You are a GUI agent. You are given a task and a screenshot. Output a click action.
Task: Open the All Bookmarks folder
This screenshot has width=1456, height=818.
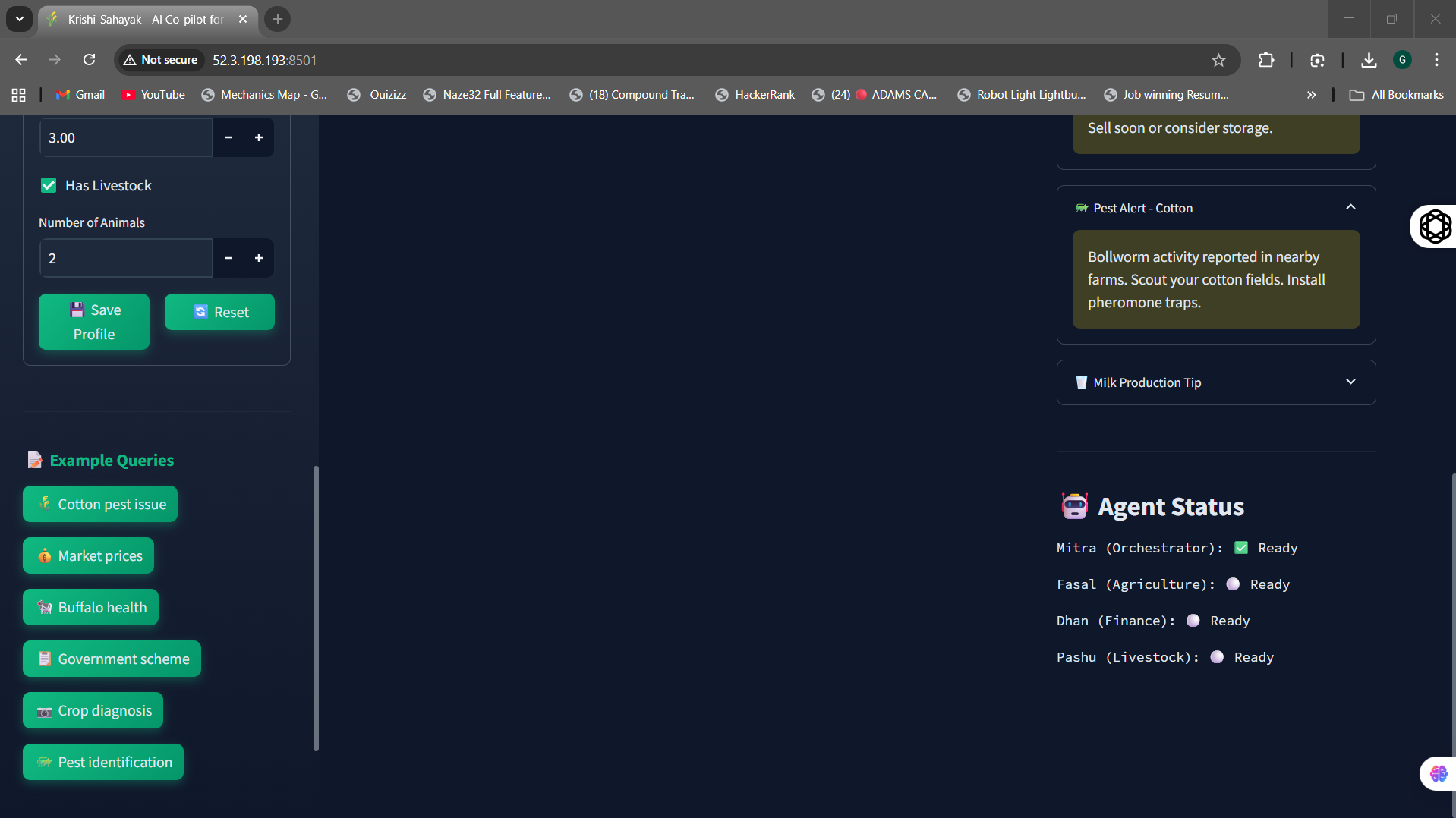point(1397,95)
